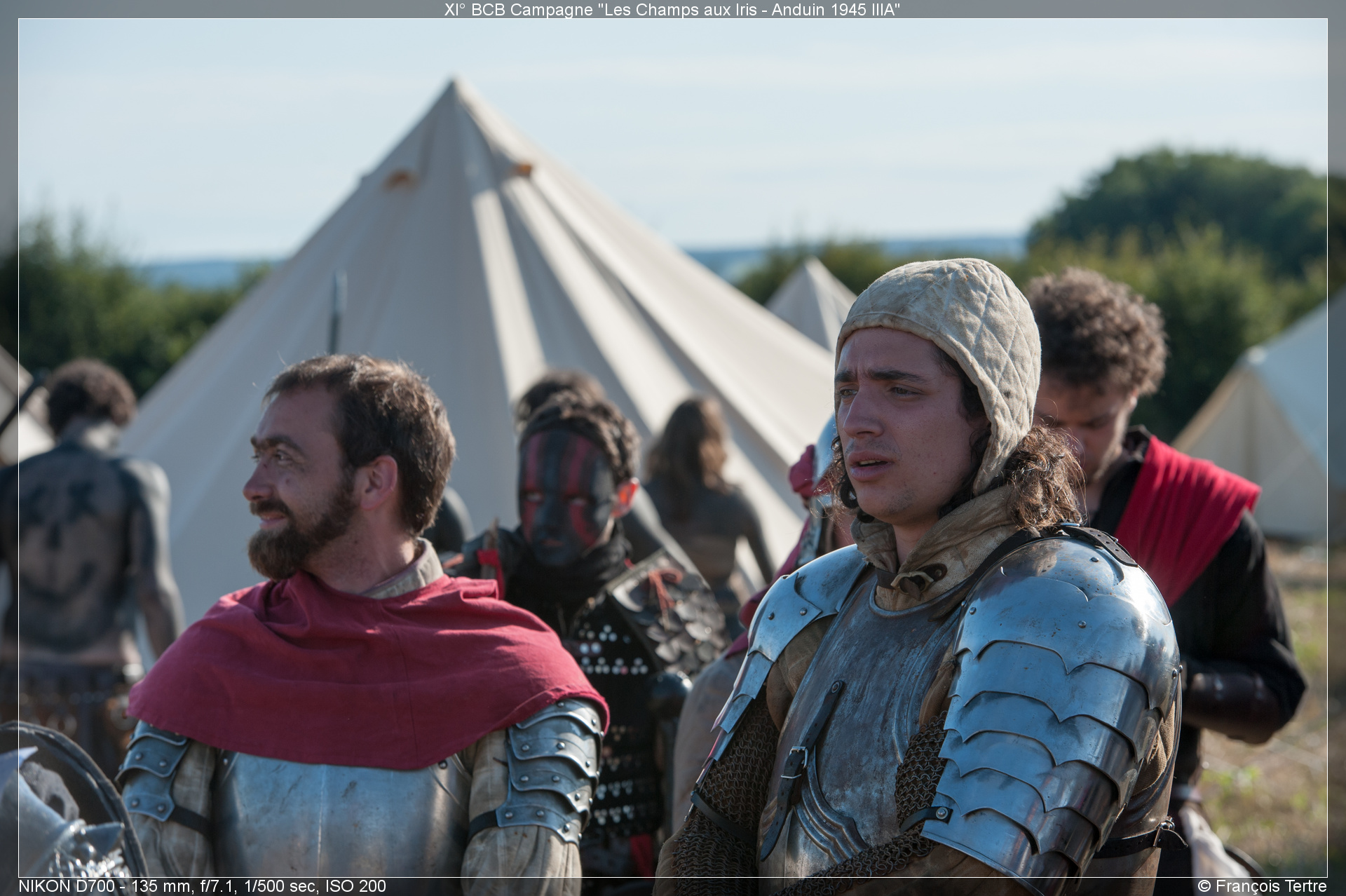Click the "NIKON D700 - 135 mm" EXIF text

point(202,886)
